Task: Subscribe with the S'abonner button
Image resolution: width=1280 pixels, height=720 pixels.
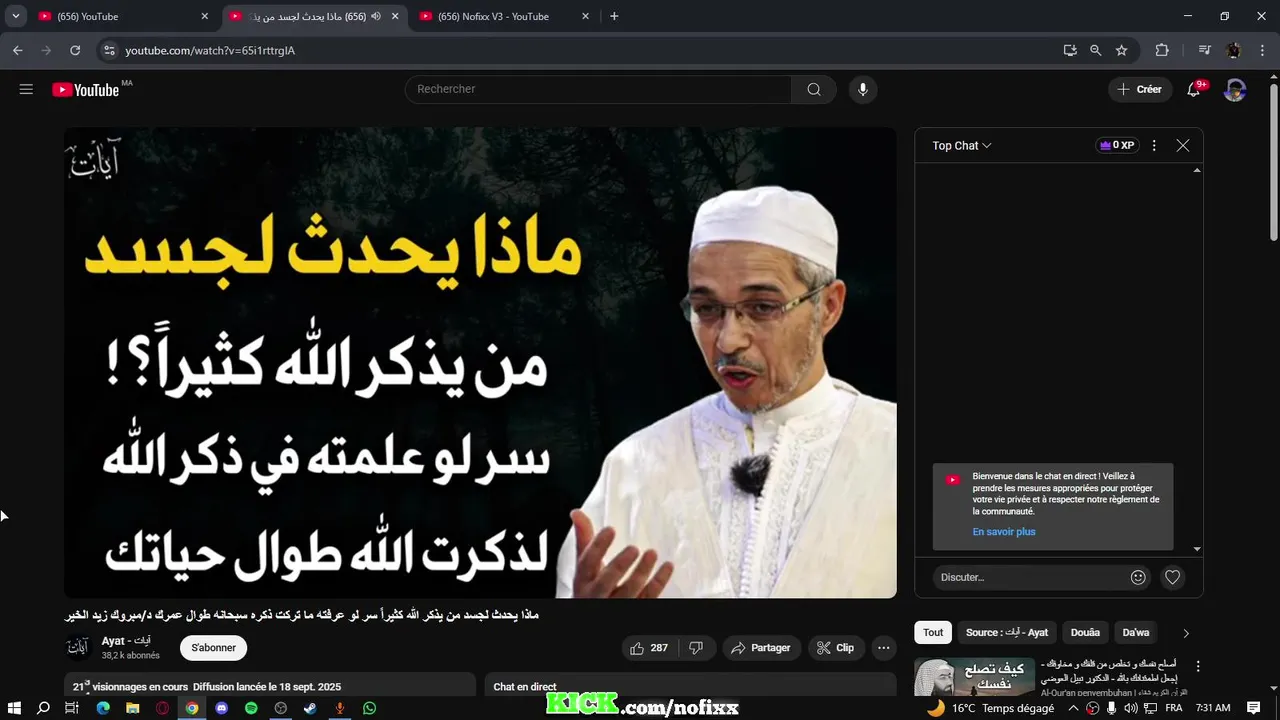Action: click(213, 648)
